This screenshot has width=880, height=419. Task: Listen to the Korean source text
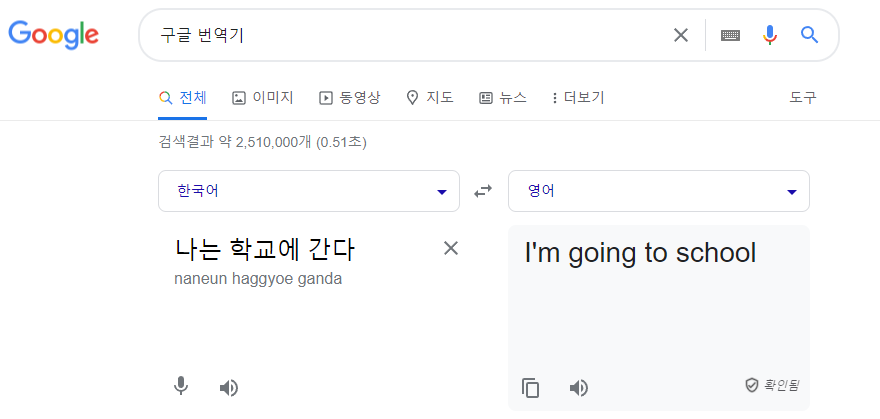(229, 388)
